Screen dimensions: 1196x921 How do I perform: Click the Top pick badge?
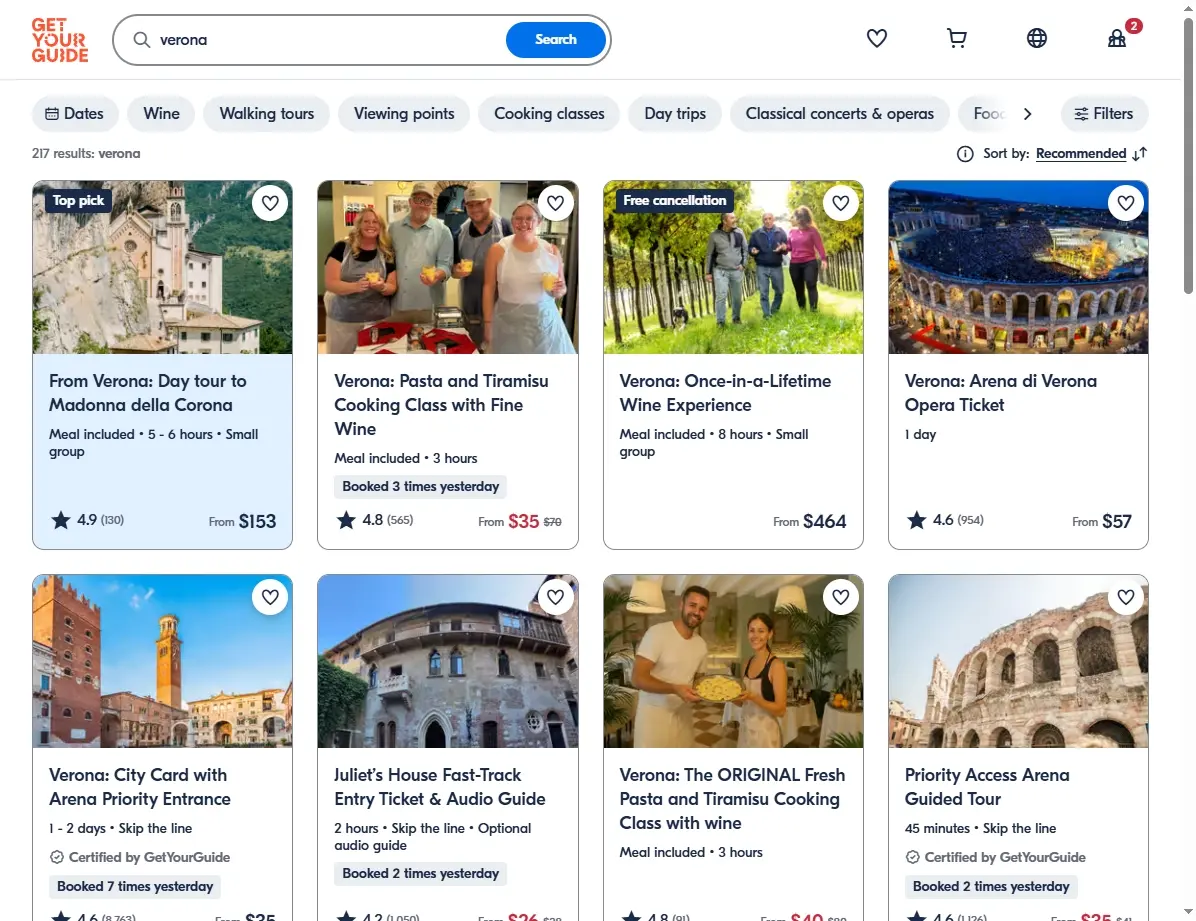click(78, 201)
